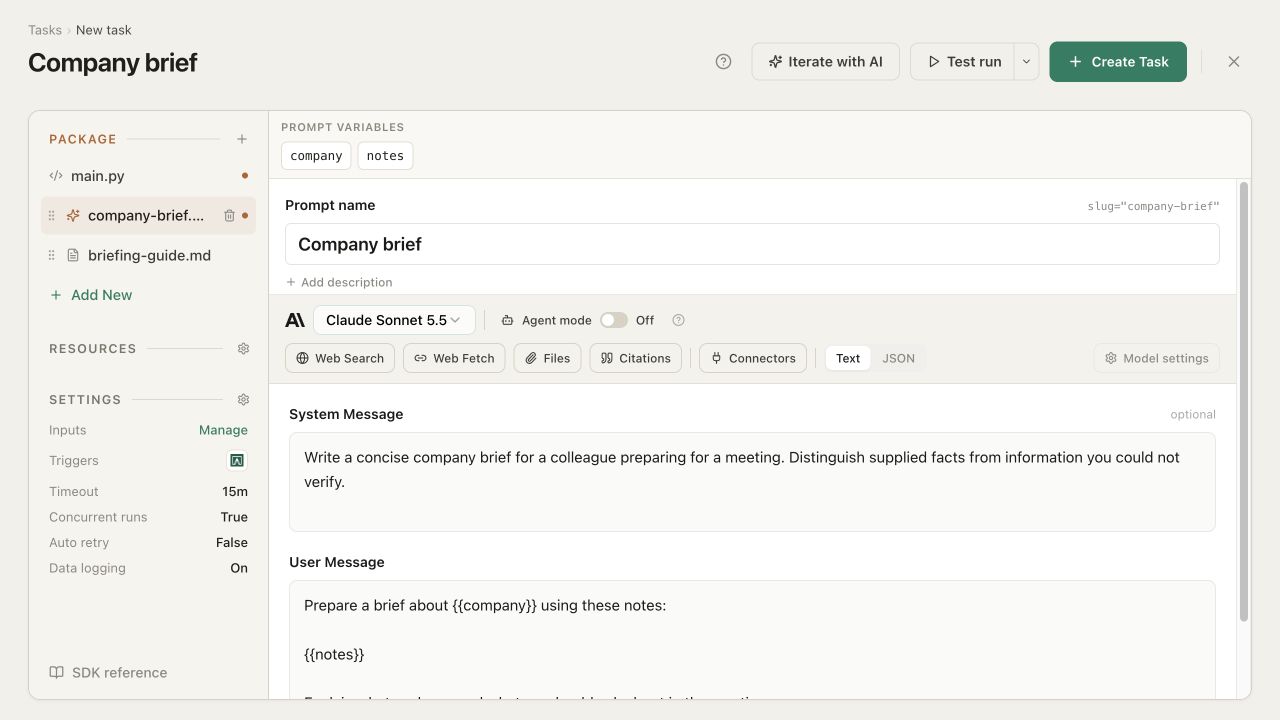Click the notes prompt variable chip
The height and width of the screenshot is (720, 1280).
385,156
